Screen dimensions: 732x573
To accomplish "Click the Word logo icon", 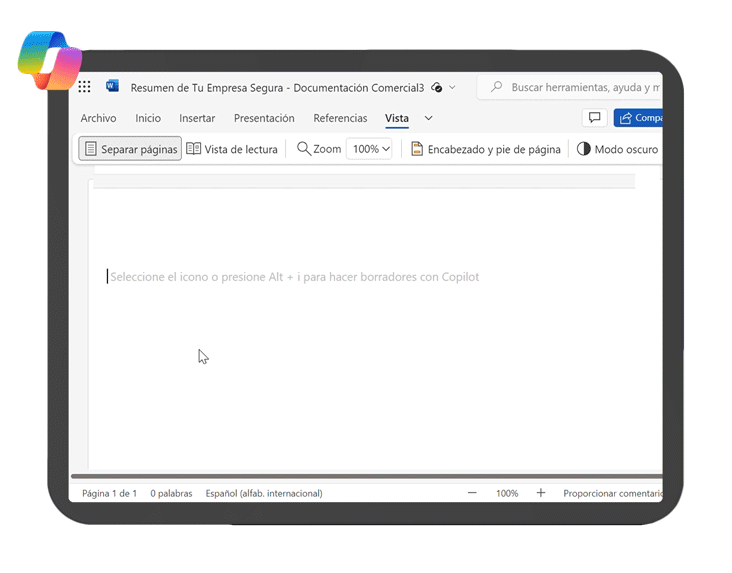I will point(112,87).
